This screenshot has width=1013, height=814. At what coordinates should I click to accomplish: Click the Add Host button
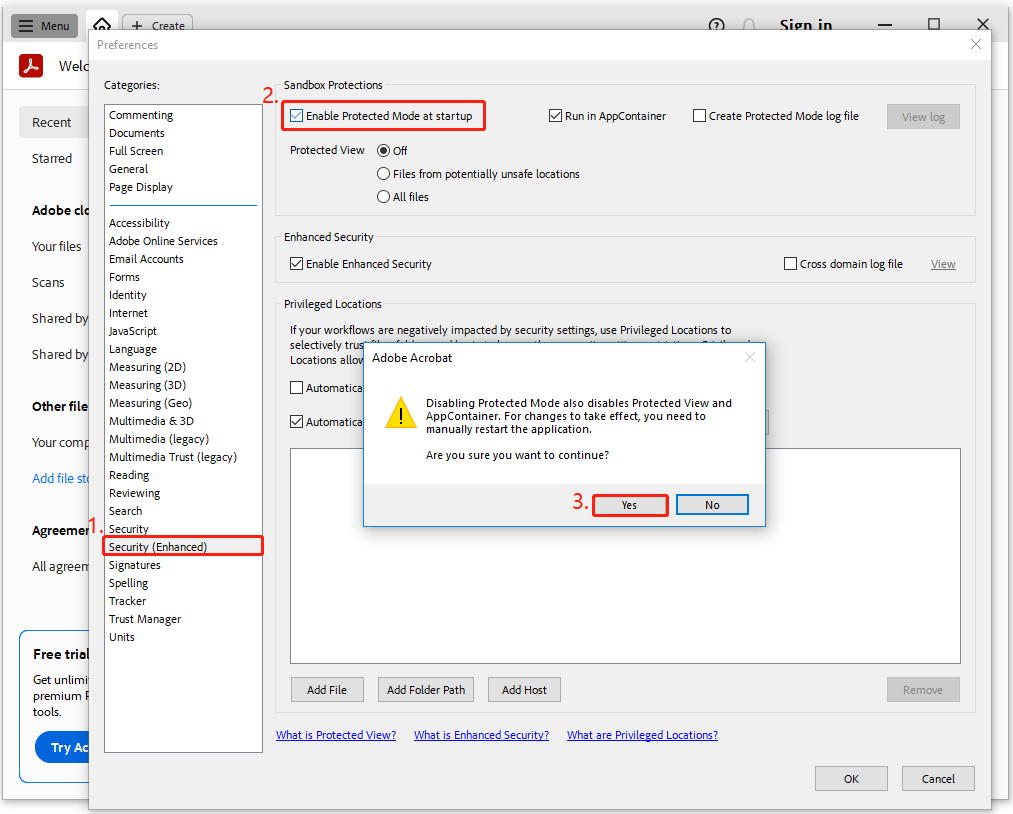pos(524,690)
